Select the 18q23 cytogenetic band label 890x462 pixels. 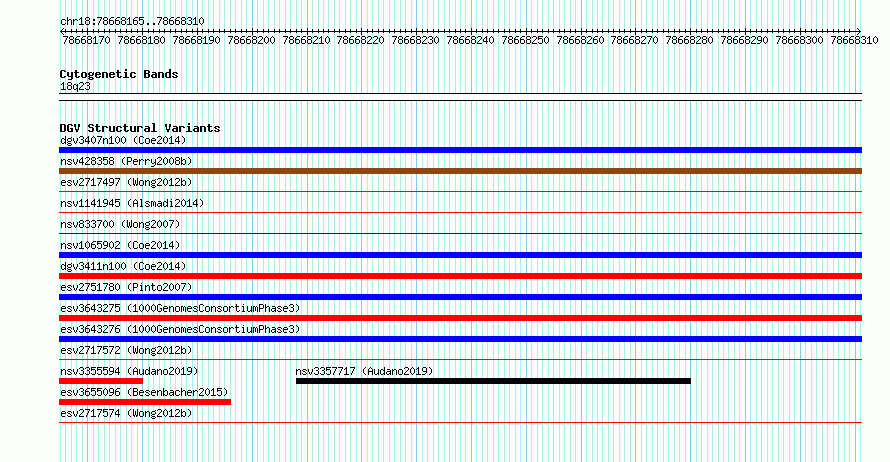75,87
